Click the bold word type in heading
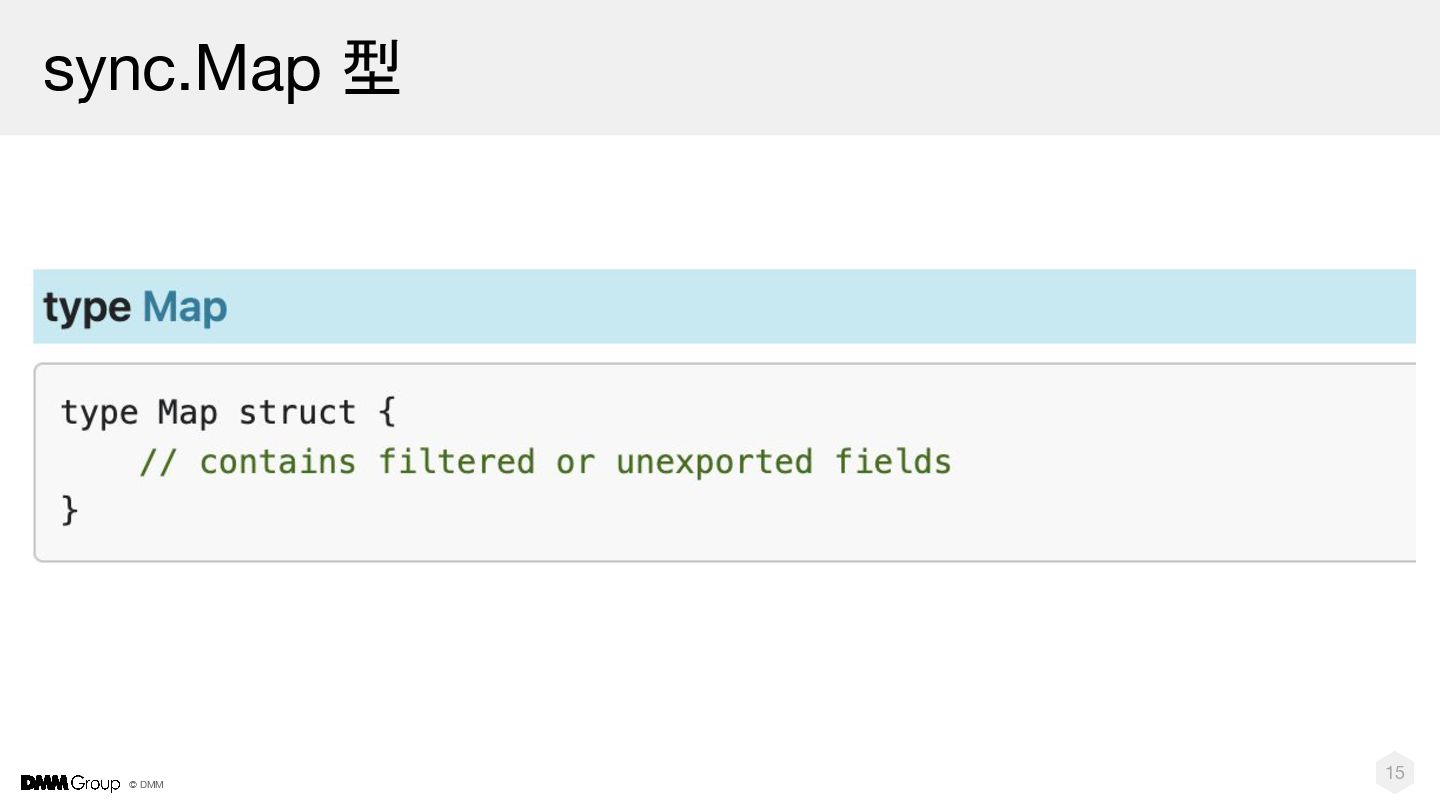Image resolution: width=1440 pixels, height=810 pixels. (87, 308)
